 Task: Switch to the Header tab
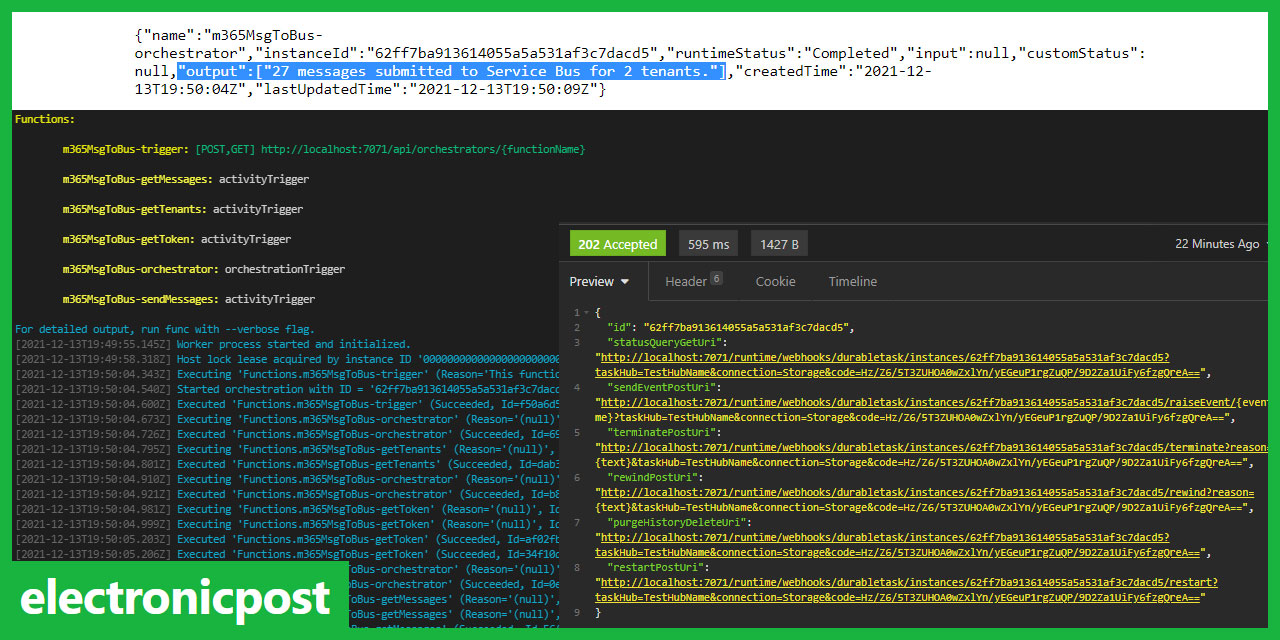[687, 281]
